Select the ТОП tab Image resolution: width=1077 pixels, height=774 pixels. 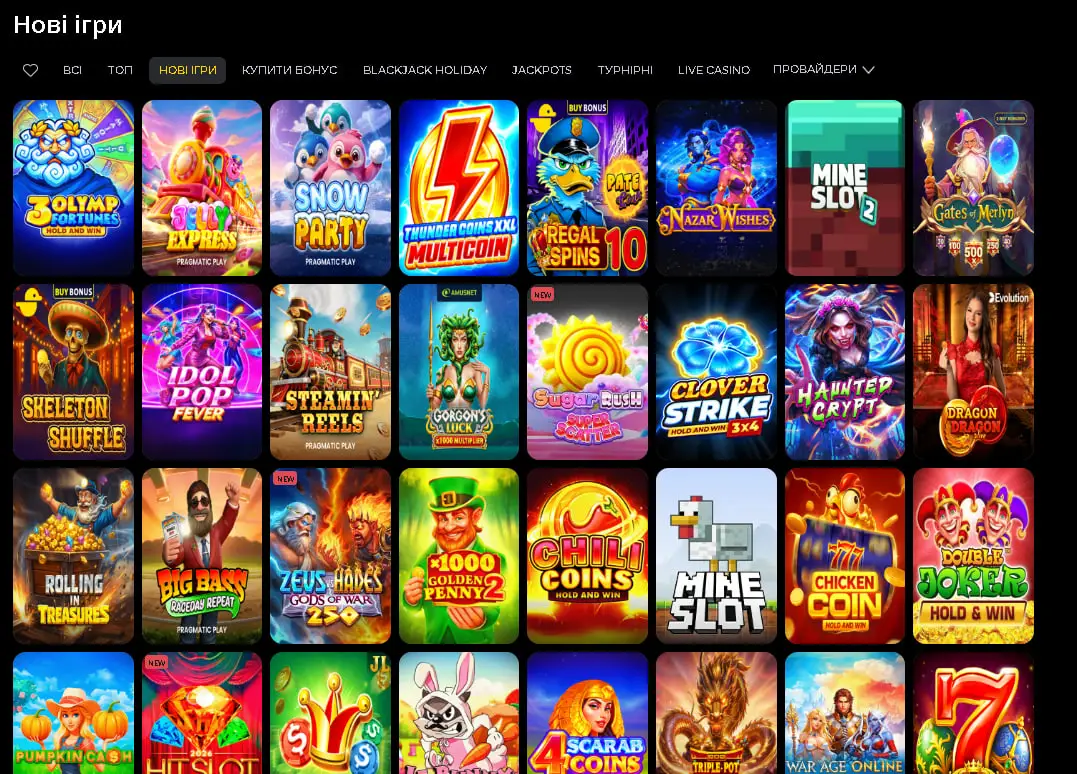120,70
